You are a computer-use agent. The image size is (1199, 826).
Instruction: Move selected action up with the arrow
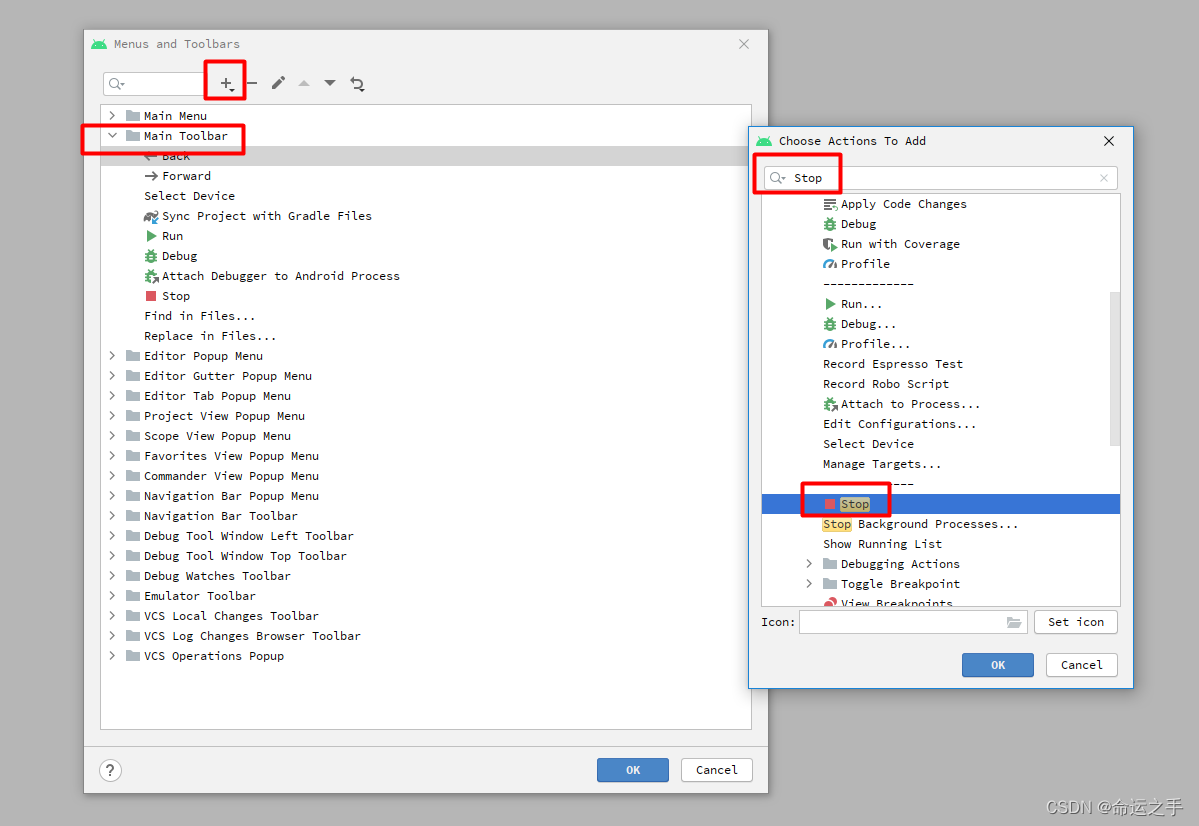tap(304, 83)
